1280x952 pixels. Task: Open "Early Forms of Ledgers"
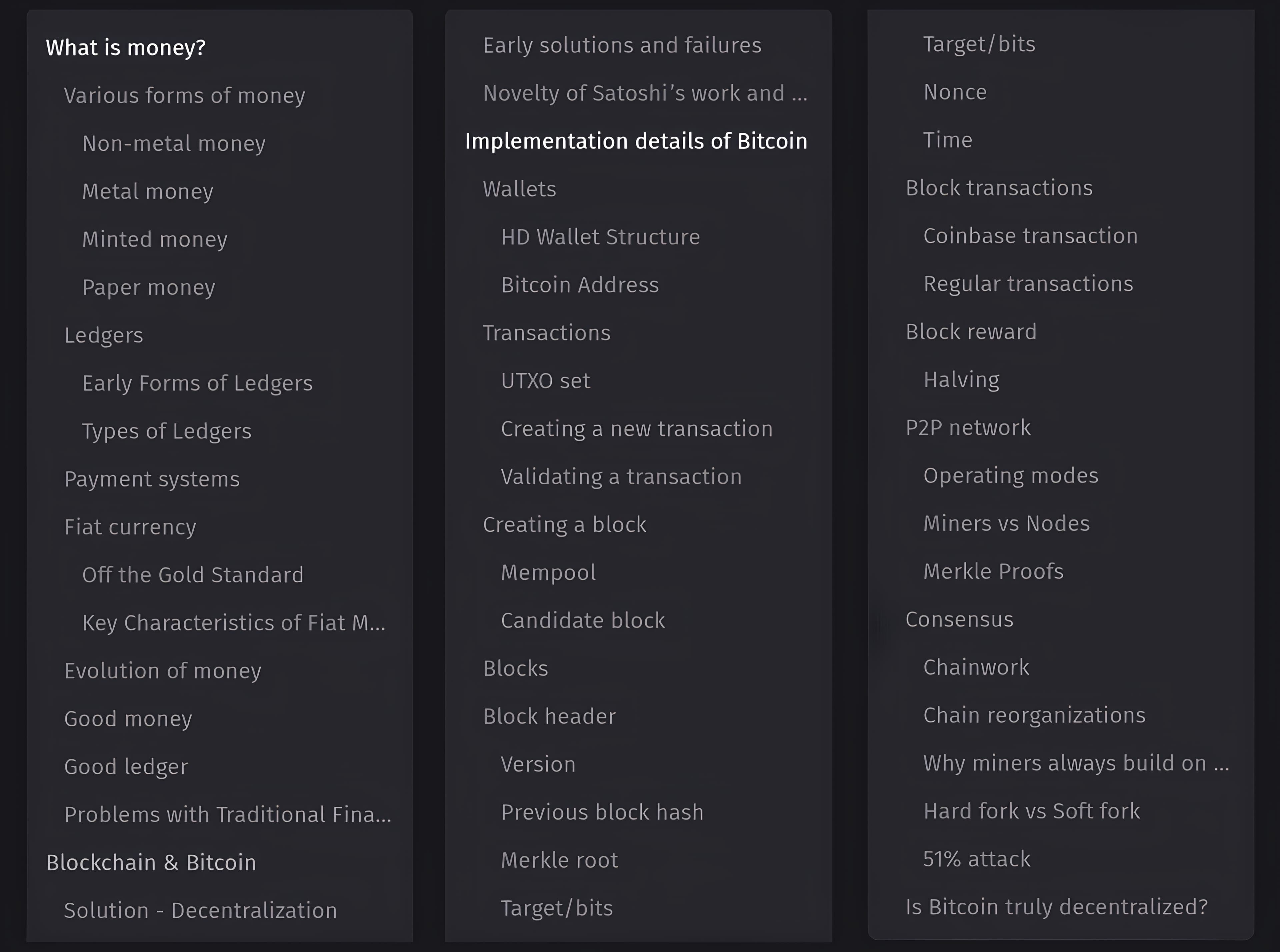click(198, 383)
